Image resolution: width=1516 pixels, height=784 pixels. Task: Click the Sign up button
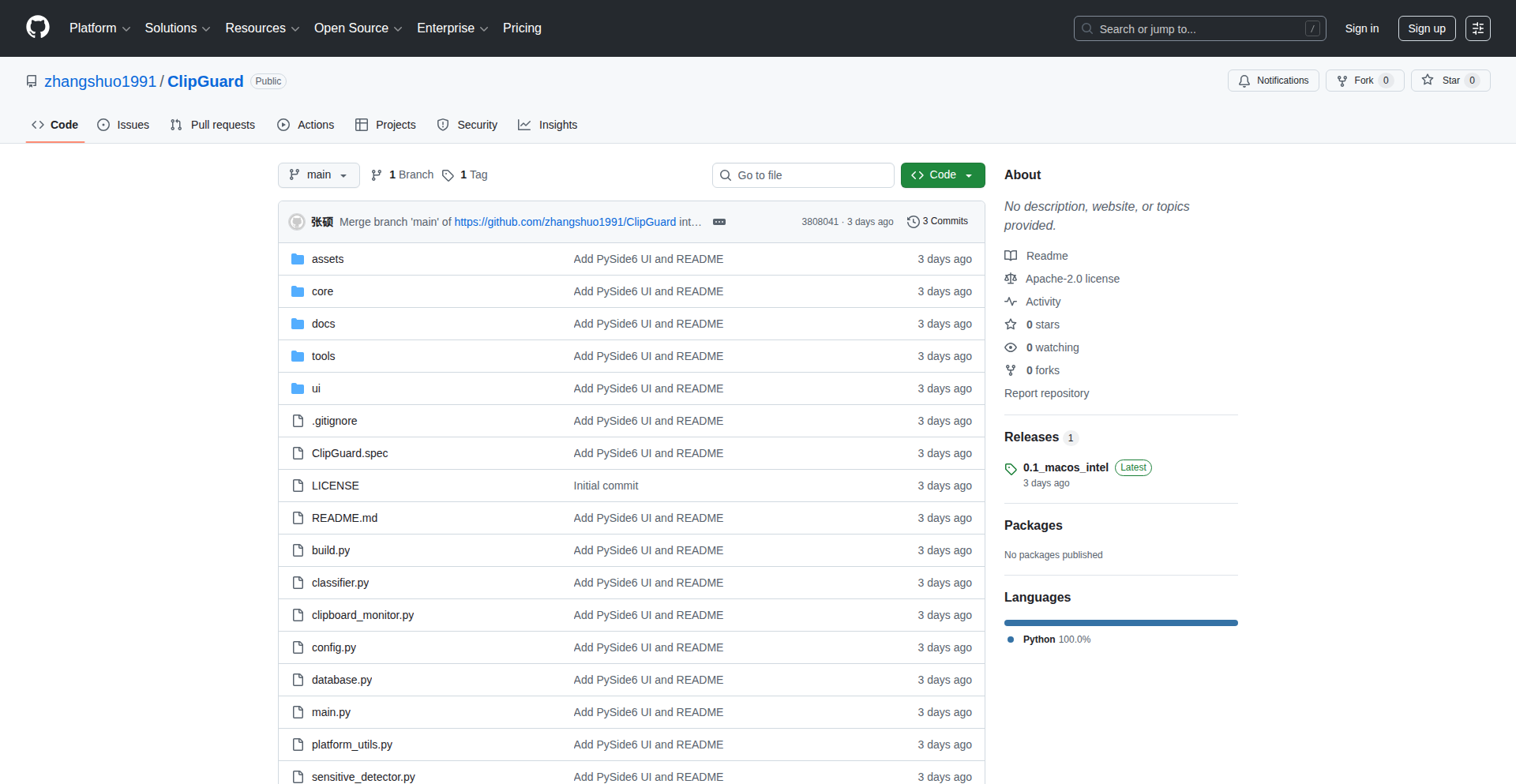(x=1426, y=28)
